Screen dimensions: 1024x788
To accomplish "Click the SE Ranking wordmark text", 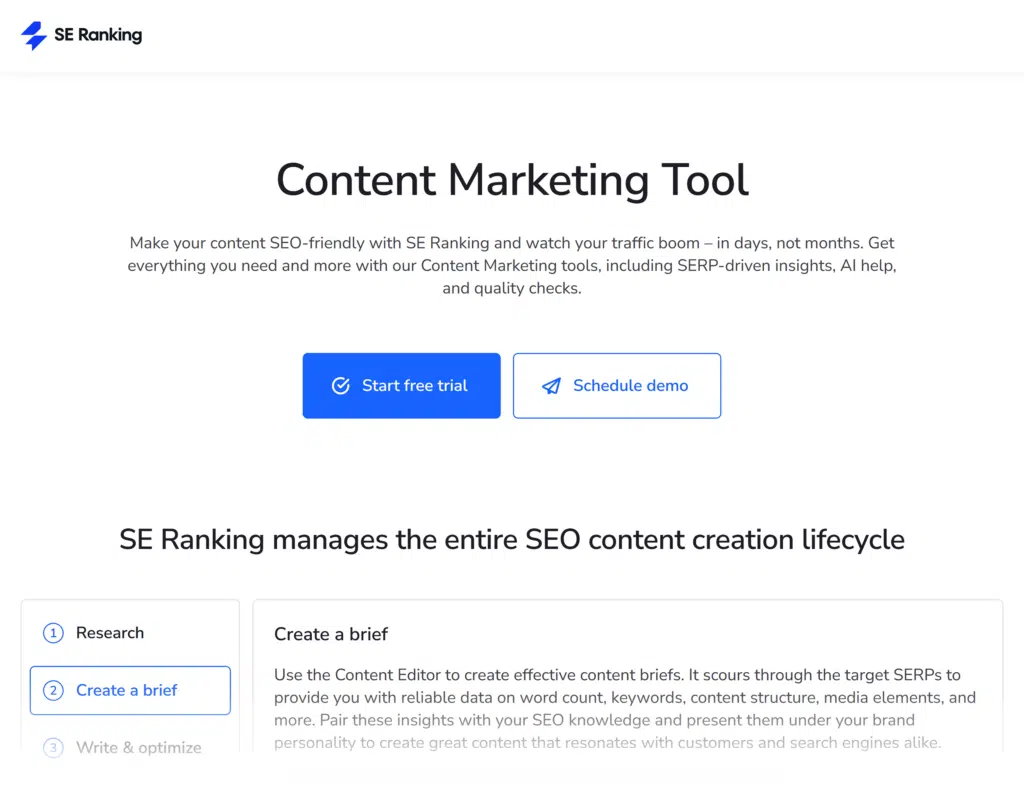I will tap(98, 35).
